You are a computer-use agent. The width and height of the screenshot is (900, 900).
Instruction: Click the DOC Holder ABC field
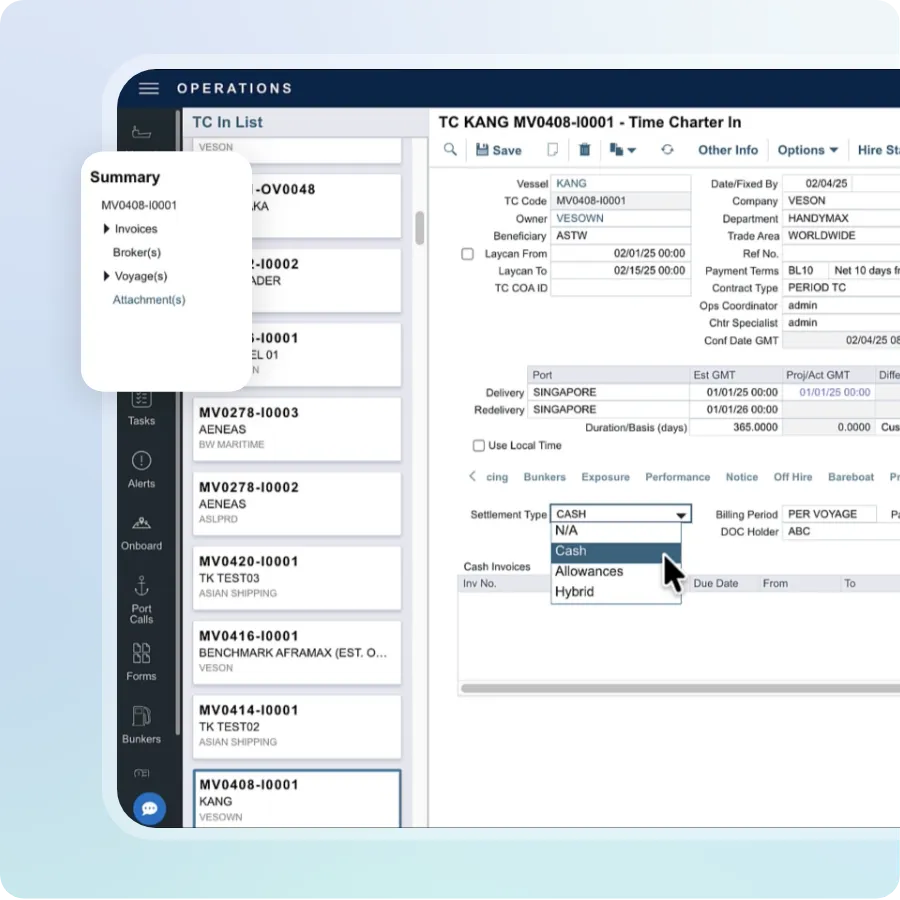click(841, 532)
